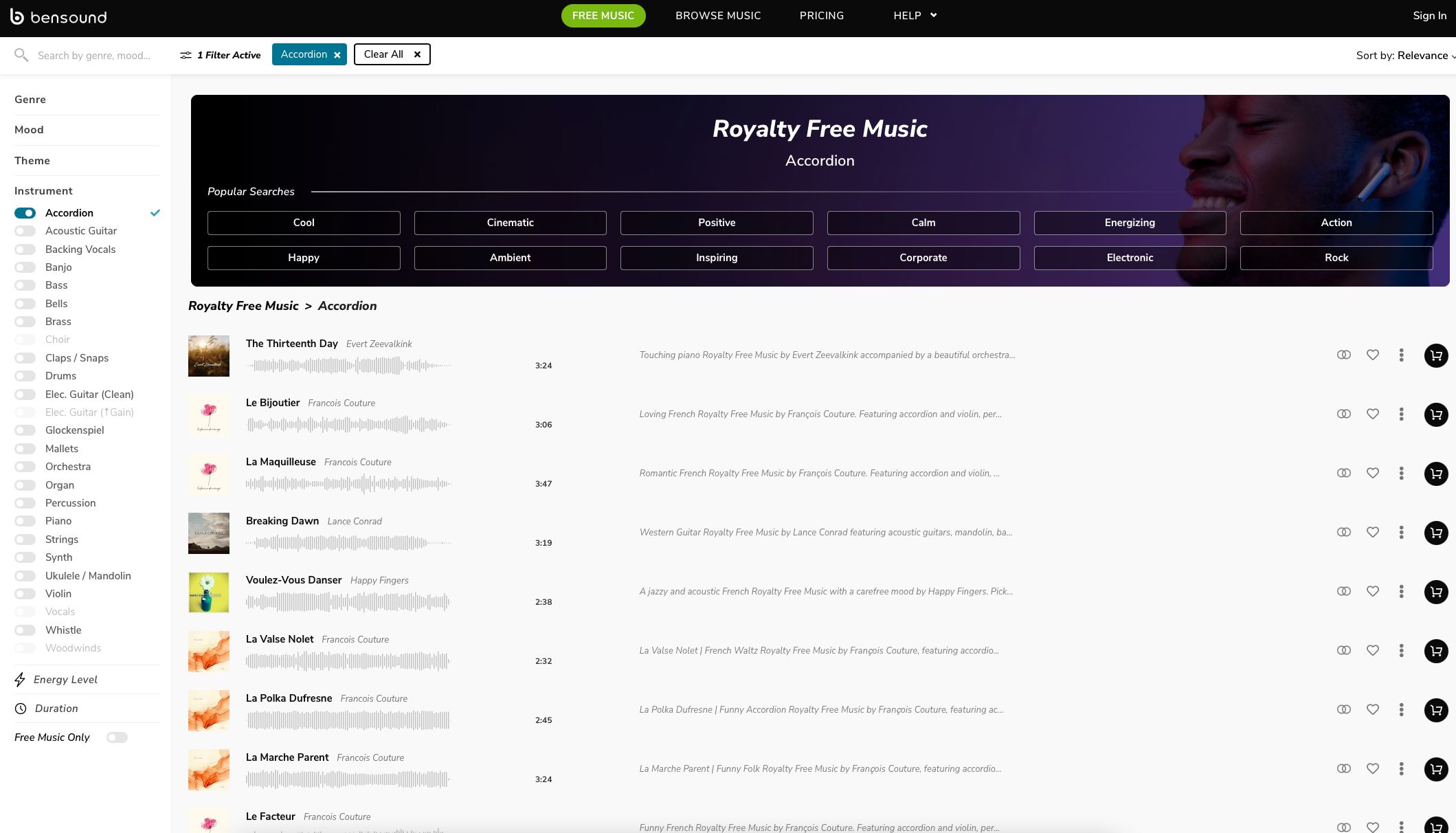
Task: Click the Le Bijoutier album thumbnail
Action: pyautogui.click(x=209, y=415)
